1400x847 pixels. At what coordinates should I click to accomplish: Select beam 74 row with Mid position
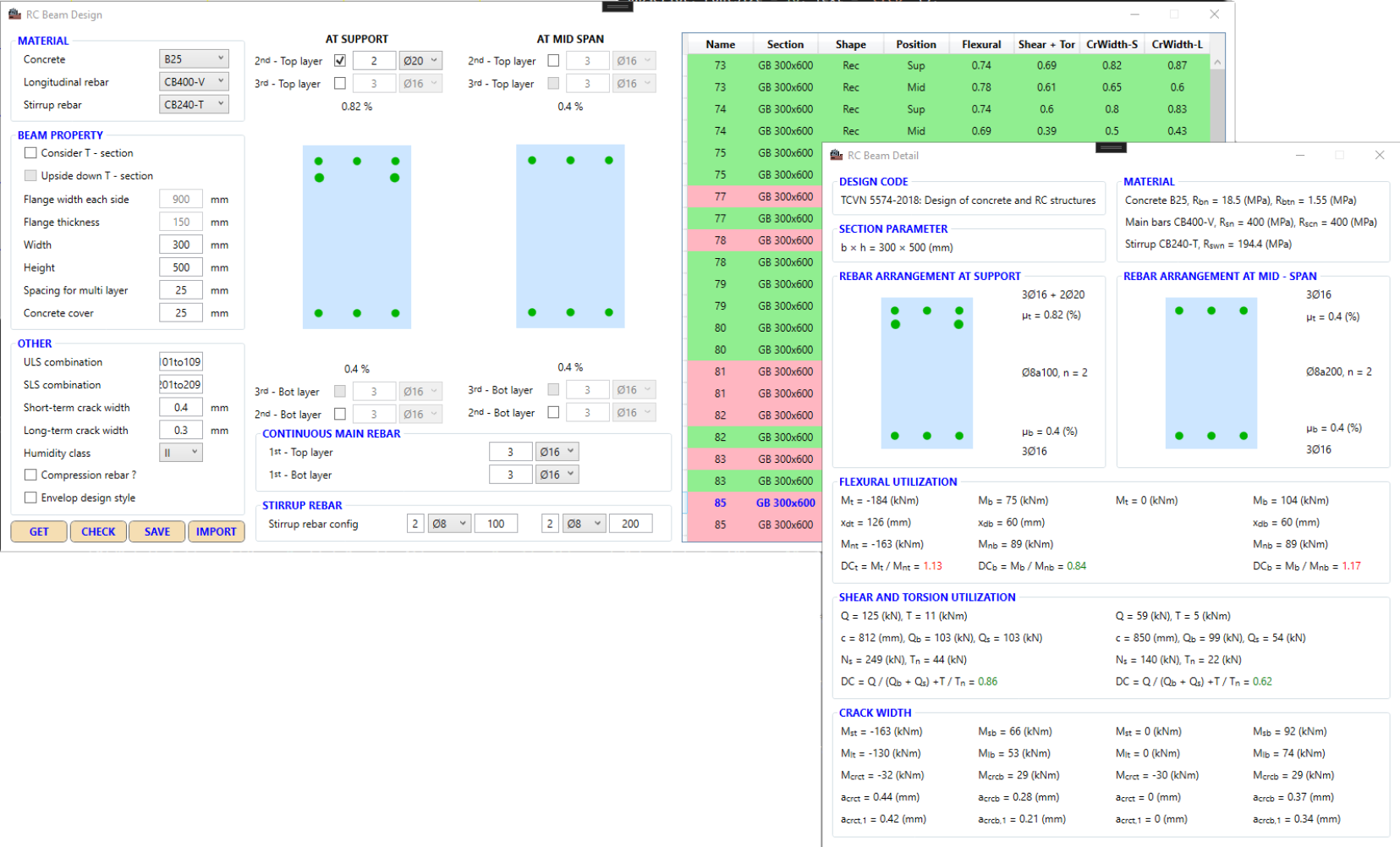pos(948,131)
